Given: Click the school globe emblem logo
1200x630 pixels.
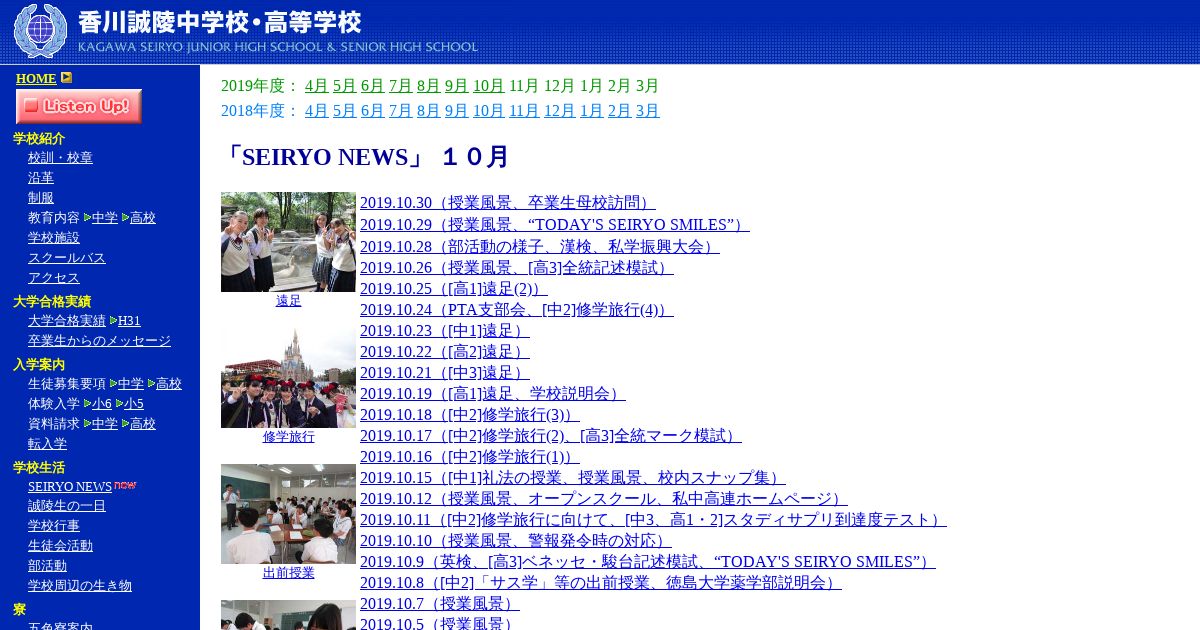Looking at the screenshot, I should coord(39,31).
